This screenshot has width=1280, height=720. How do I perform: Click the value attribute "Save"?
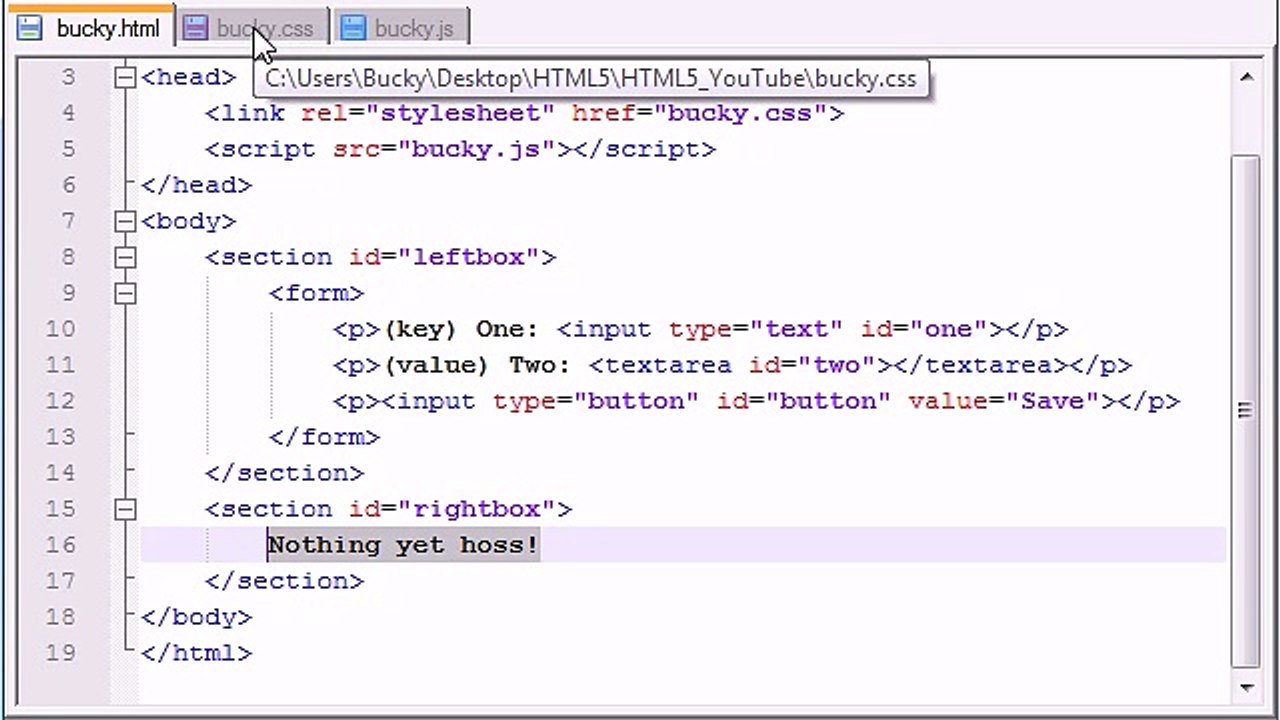pos(1052,401)
